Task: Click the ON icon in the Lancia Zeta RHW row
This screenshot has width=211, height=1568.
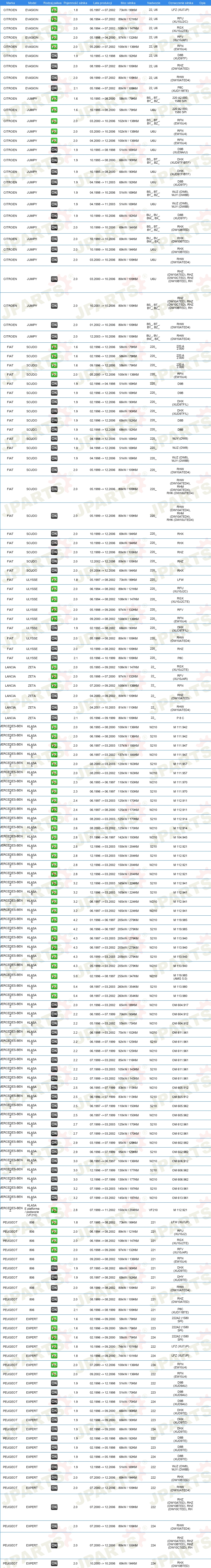Action: pos(54,707)
